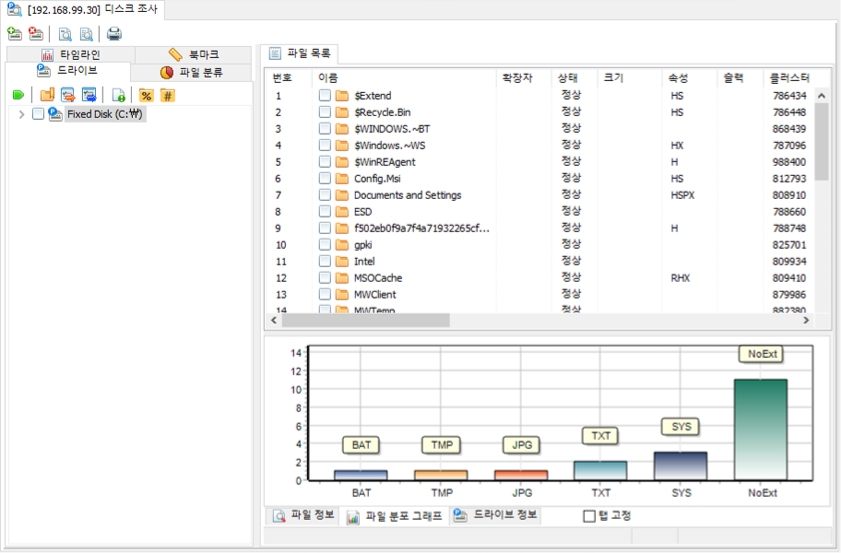Click the ESD folder icon
The height and width of the screenshot is (553, 841).
[342, 211]
